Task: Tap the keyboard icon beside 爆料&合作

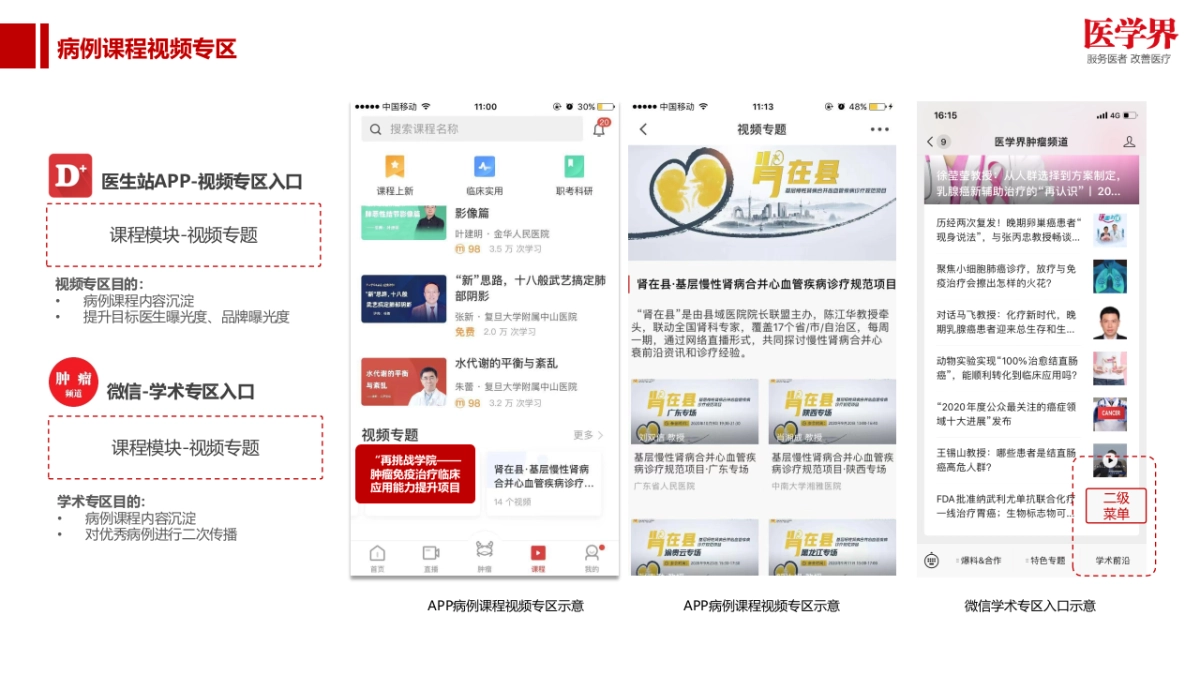Action: tap(931, 561)
